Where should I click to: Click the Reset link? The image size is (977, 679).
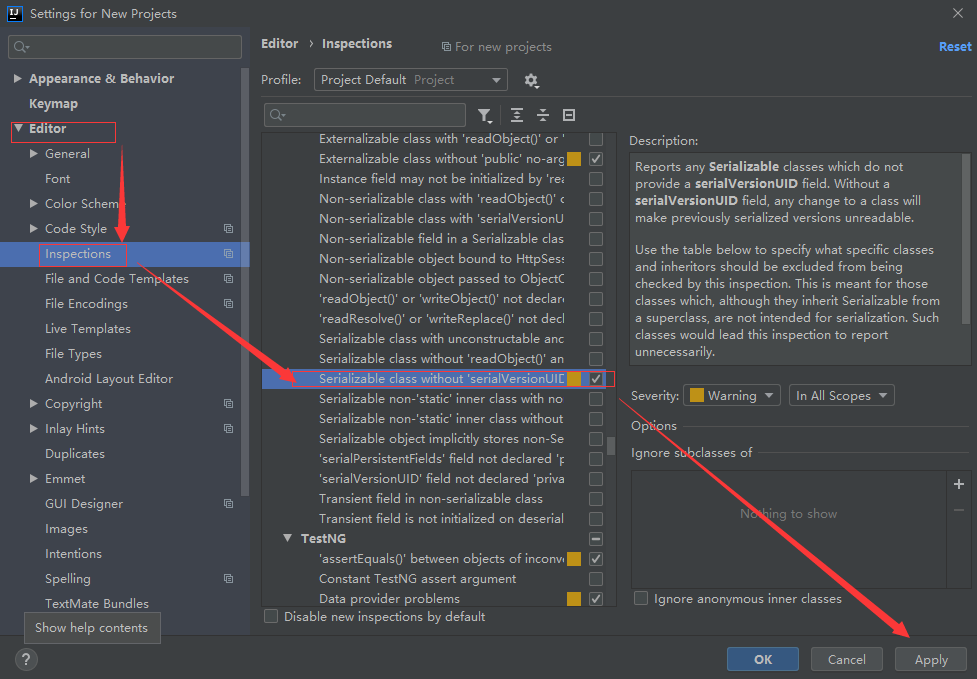[954, 46]
